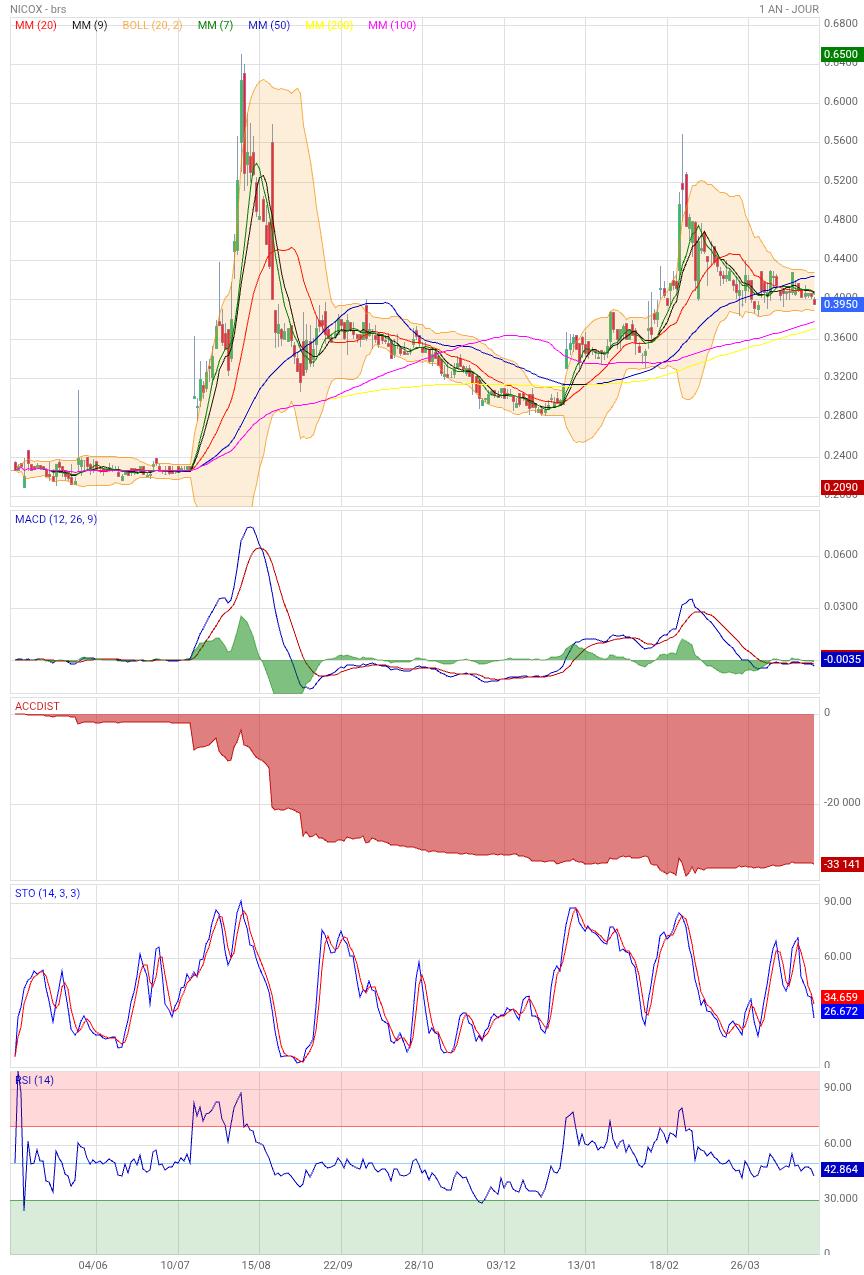Screen dimensions: 864x1275
Task: Click the 0.2800 price axis label
Action: pos(841,415)
